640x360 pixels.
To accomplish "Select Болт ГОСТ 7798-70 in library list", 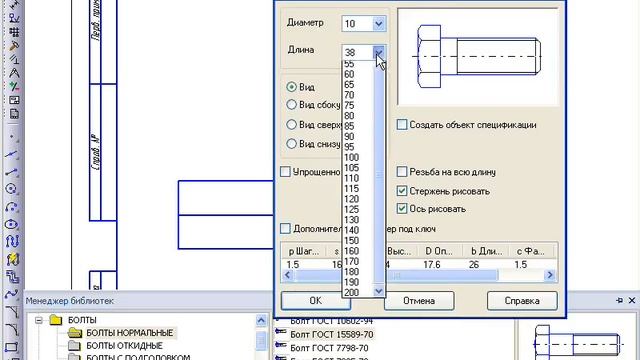I will (x=329, y=348).
